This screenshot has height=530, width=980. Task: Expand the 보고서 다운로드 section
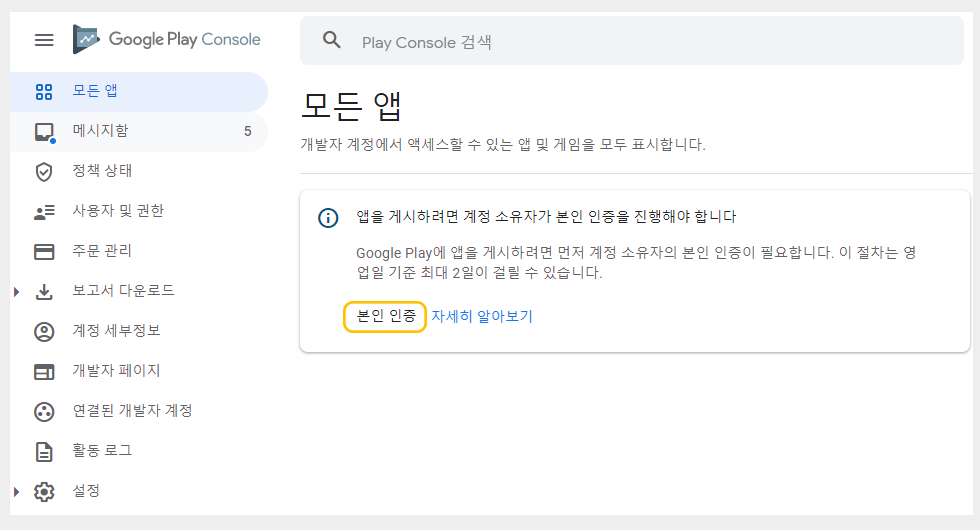pyautogui.click(x=17, y=292)
